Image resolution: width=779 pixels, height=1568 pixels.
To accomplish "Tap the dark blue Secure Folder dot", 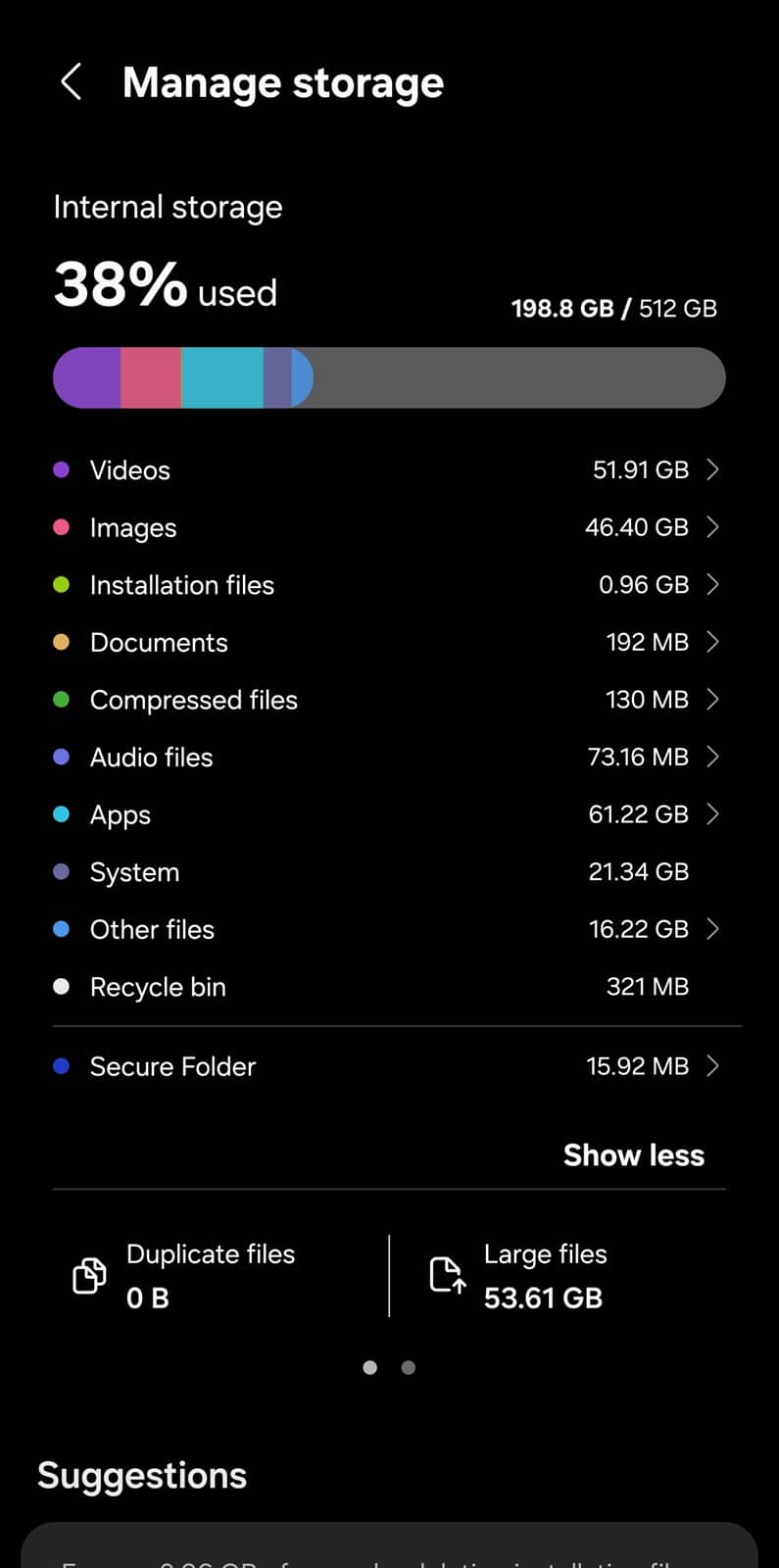I will click(61, 1066).
